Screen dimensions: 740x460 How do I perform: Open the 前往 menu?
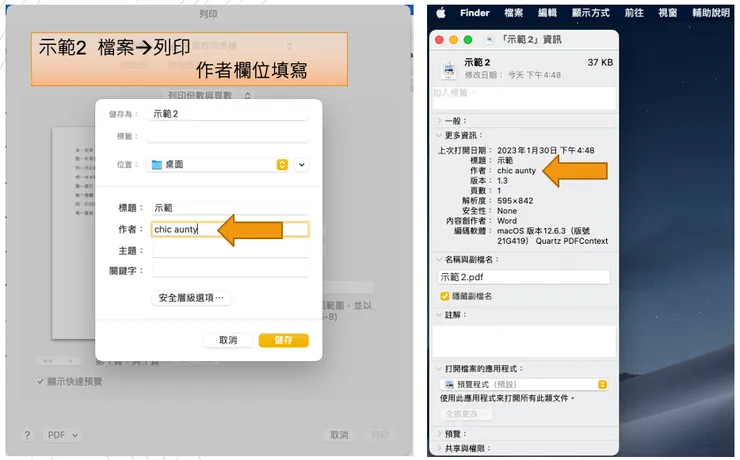[634, 13]
